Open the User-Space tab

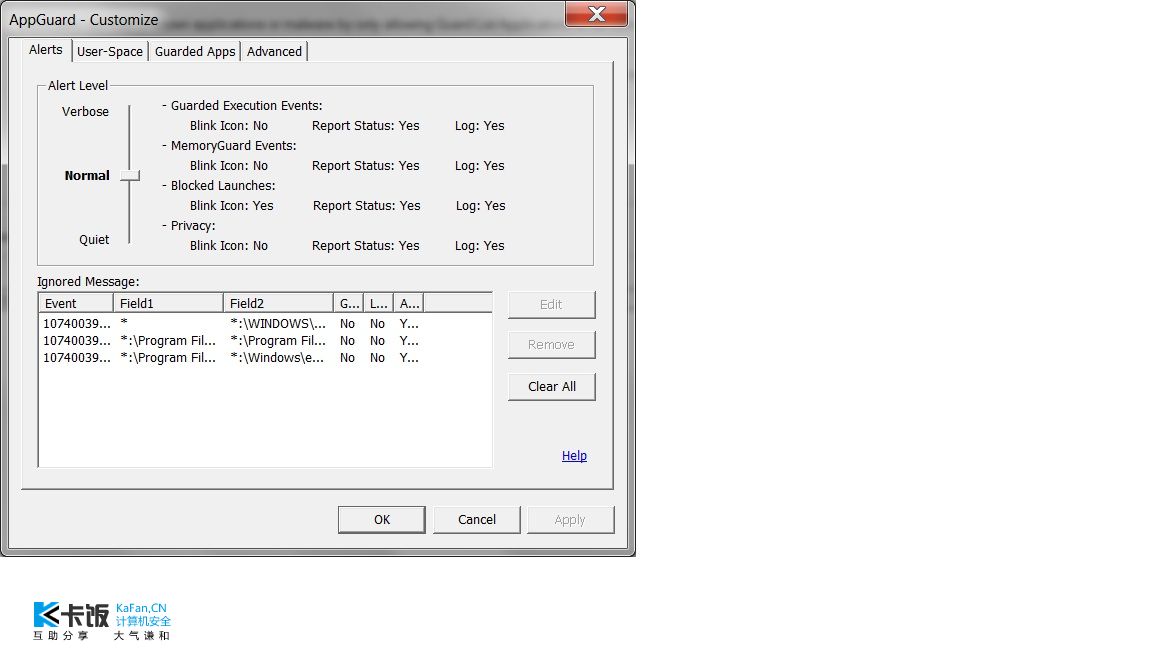(x=109, y=51)
